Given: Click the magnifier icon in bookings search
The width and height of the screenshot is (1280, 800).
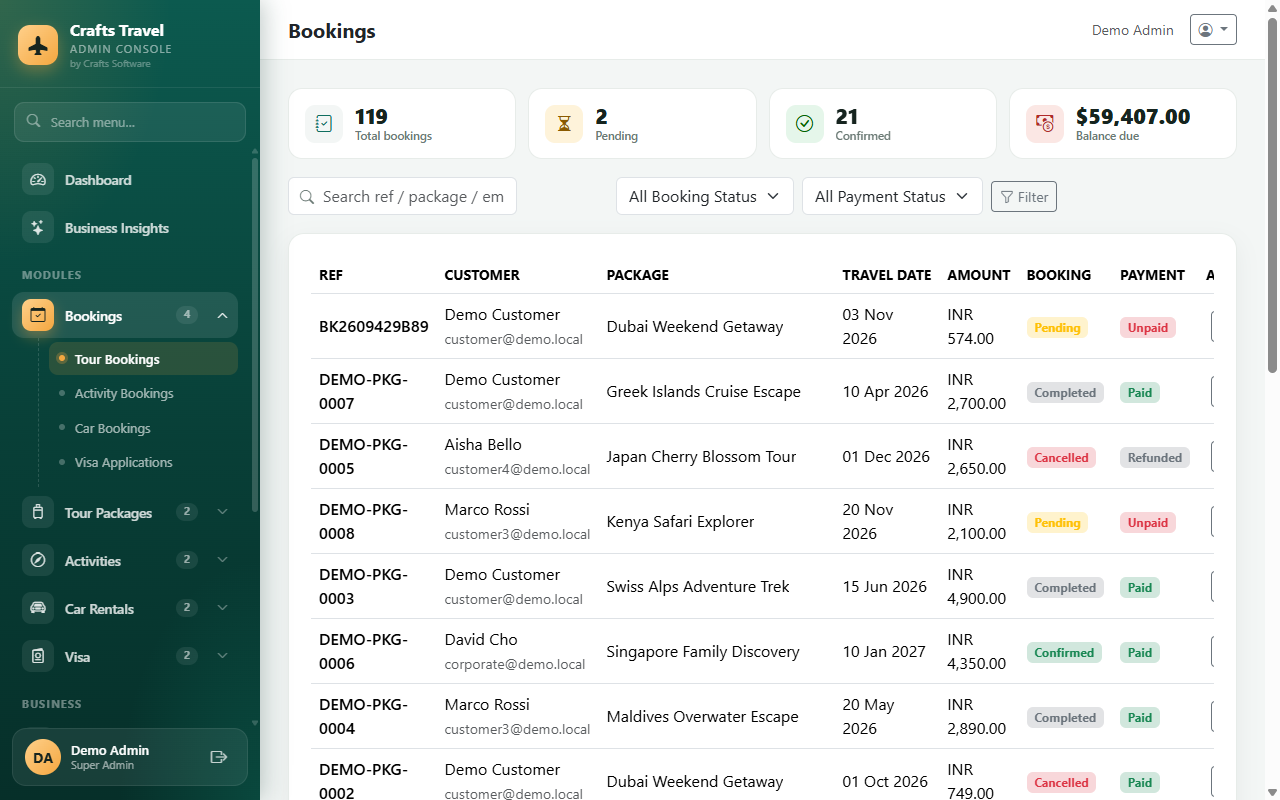Looking at the screenshot, I should click(x=306, y=197).
